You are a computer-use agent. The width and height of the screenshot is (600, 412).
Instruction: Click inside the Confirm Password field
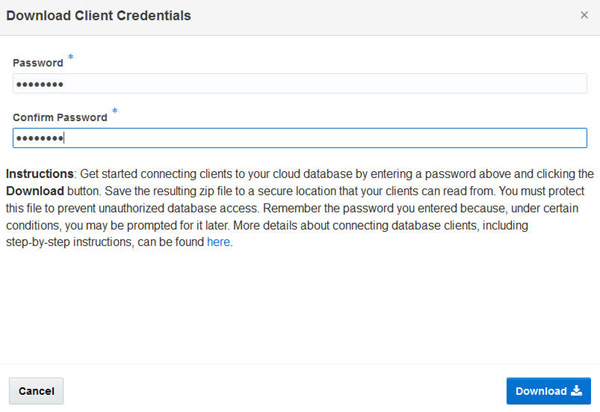300,138
